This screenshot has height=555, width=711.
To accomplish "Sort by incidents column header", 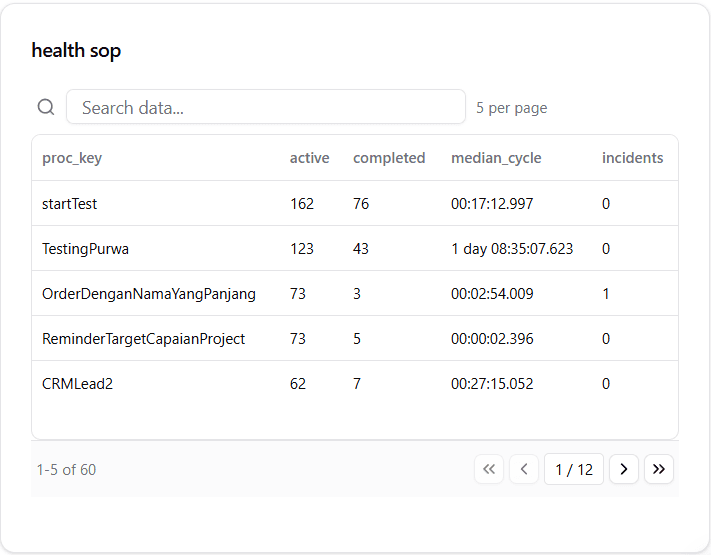I will tap(632, 158).
